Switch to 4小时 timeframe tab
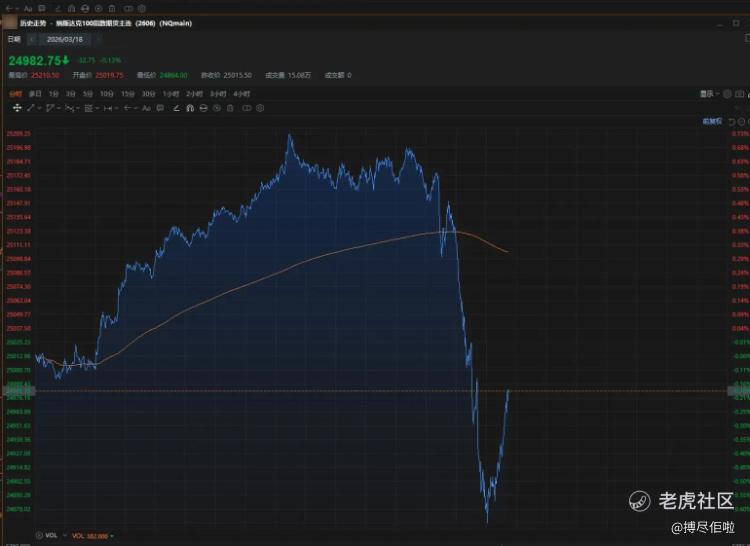Image resolution: width=750 pixels, height=546 pixels. pyautogui.click(x=241, y=94)
